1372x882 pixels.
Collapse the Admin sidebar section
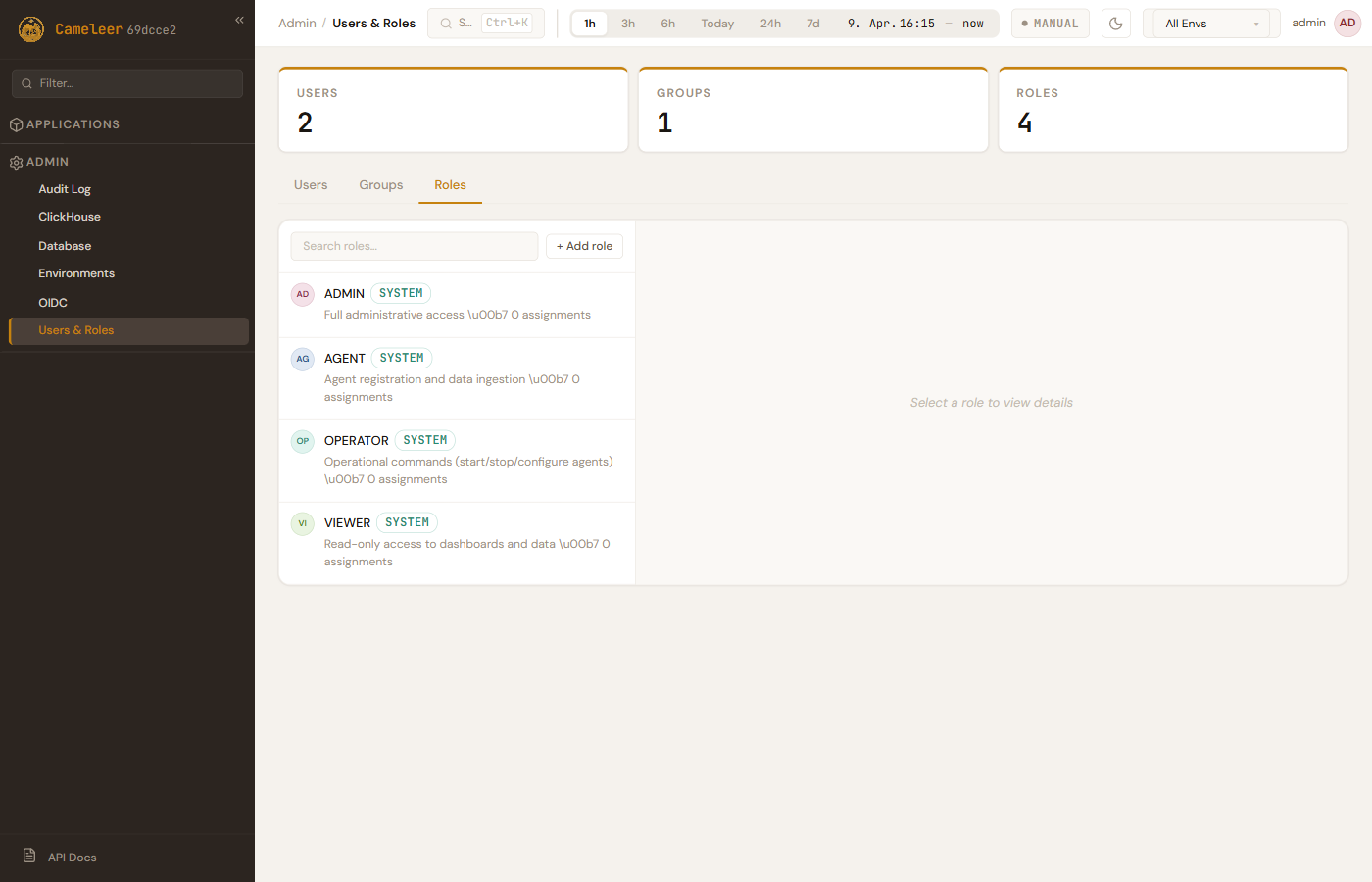click(47, 162)
